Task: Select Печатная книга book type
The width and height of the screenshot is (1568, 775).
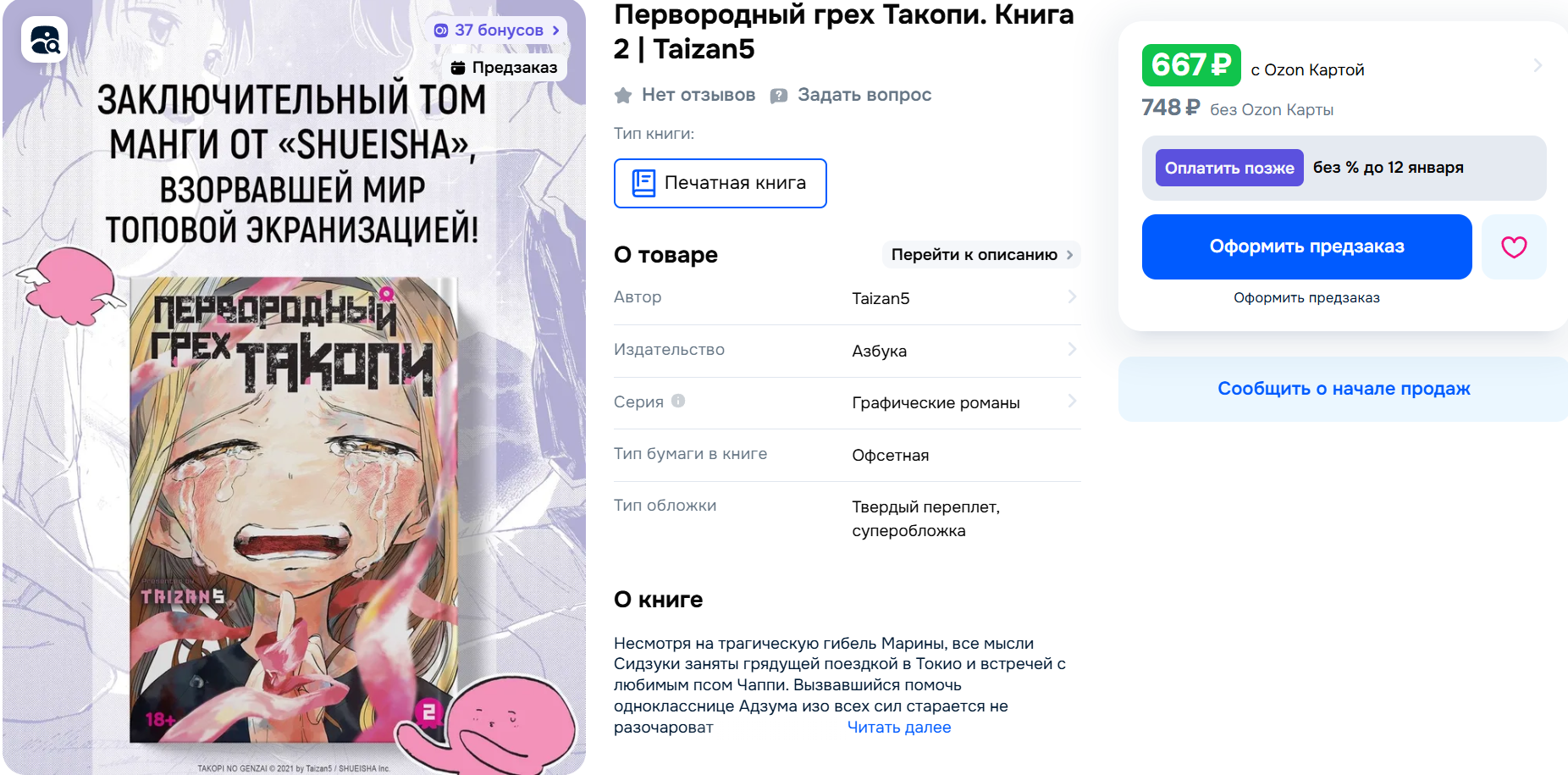Action: click(x=720, y=183)
